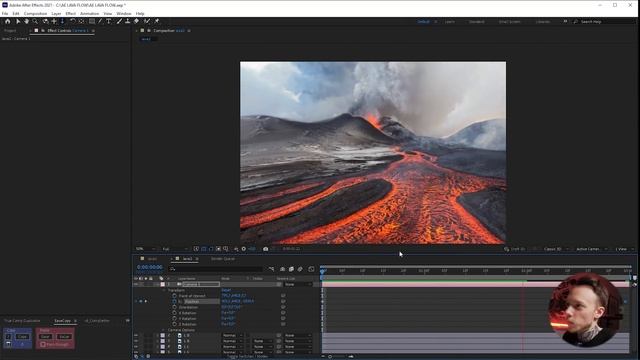Select the Type text tool
640x360 pixels.
click(109, 21)
